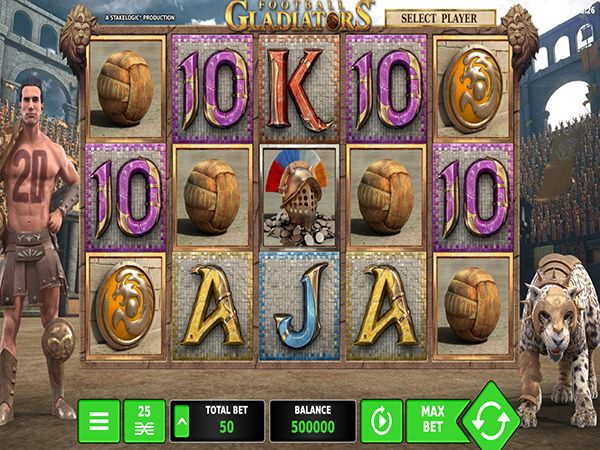Click the MAX BET button
Image resolution: width=600 pixels, height=450 pixels.
coord(434,421)
